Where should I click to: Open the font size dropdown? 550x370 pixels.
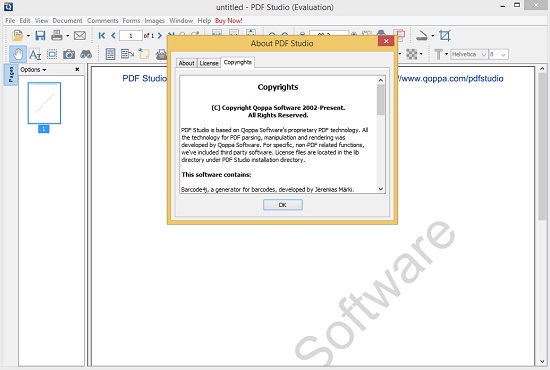pyautogui.click(x=498, y=54)
